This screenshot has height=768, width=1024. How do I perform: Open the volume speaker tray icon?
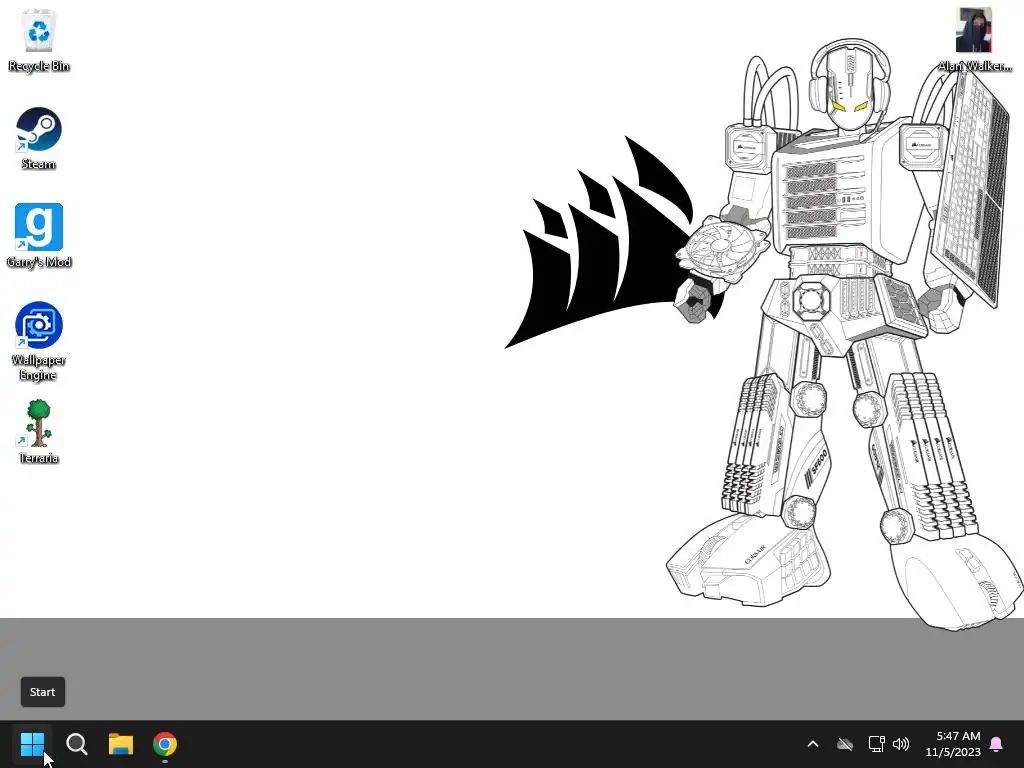[x=901, y=744]
